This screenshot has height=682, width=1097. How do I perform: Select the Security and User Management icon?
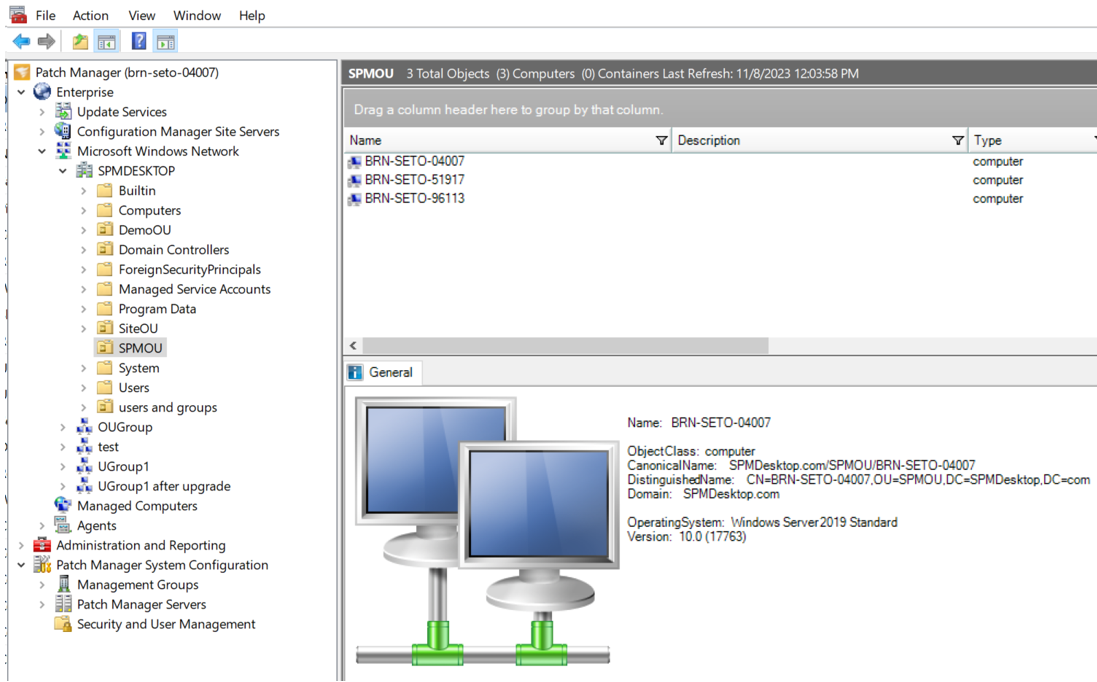(63, 624)
